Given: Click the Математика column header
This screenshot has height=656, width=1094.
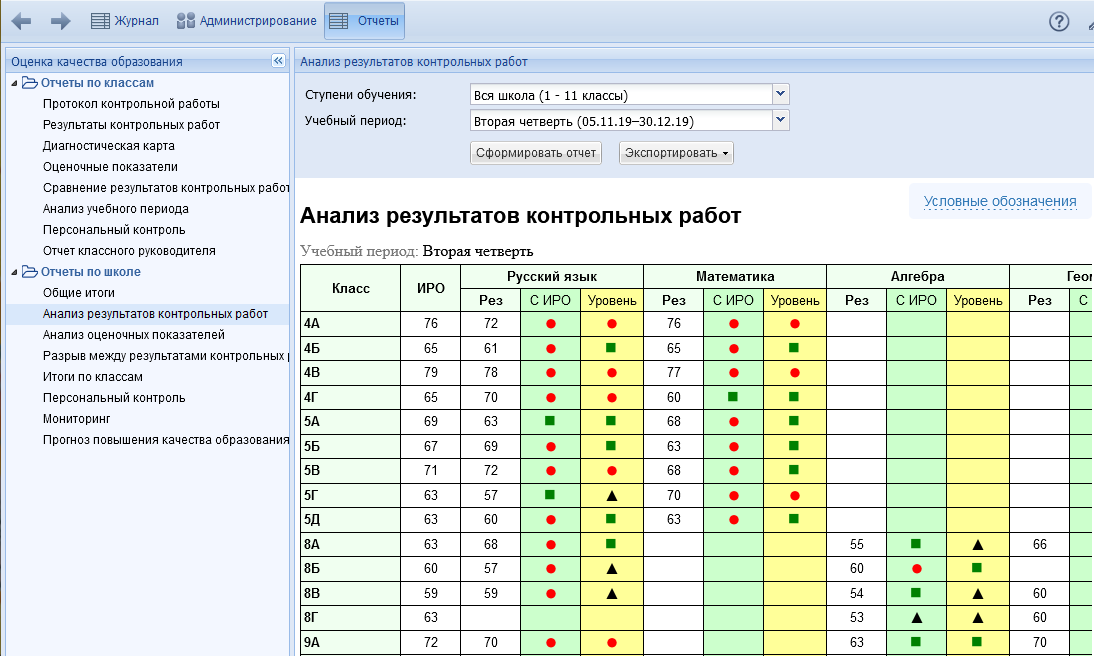Looking at the screenshot, I should pyautogui.click(x=735, y=276).
